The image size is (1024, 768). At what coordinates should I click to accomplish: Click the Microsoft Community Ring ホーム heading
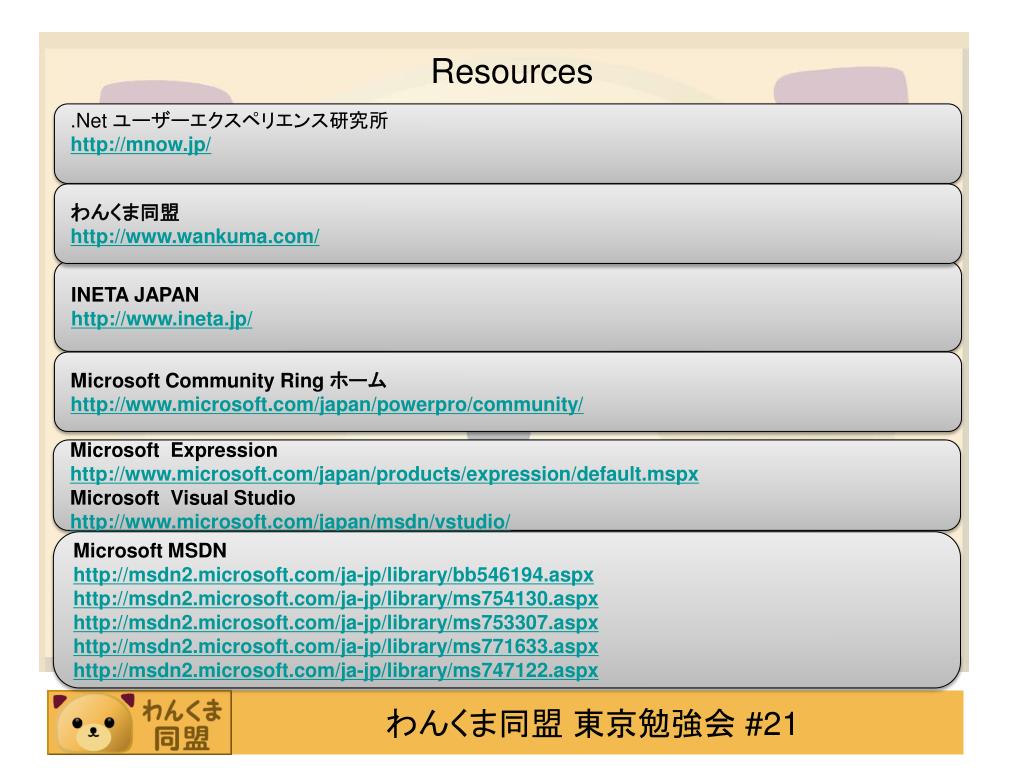click(x=228, y=380)
